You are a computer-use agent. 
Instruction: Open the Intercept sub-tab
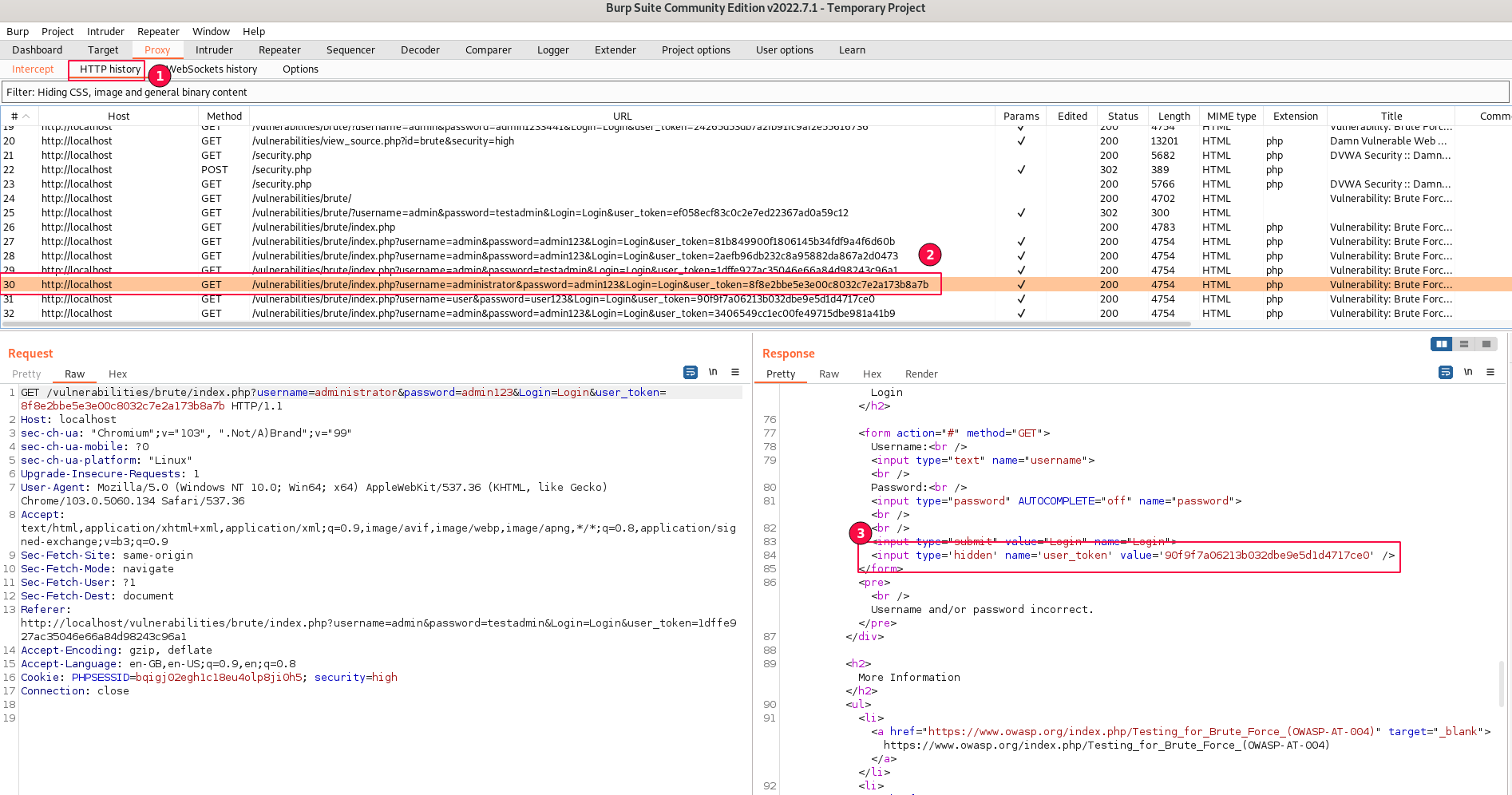[33, 69]
